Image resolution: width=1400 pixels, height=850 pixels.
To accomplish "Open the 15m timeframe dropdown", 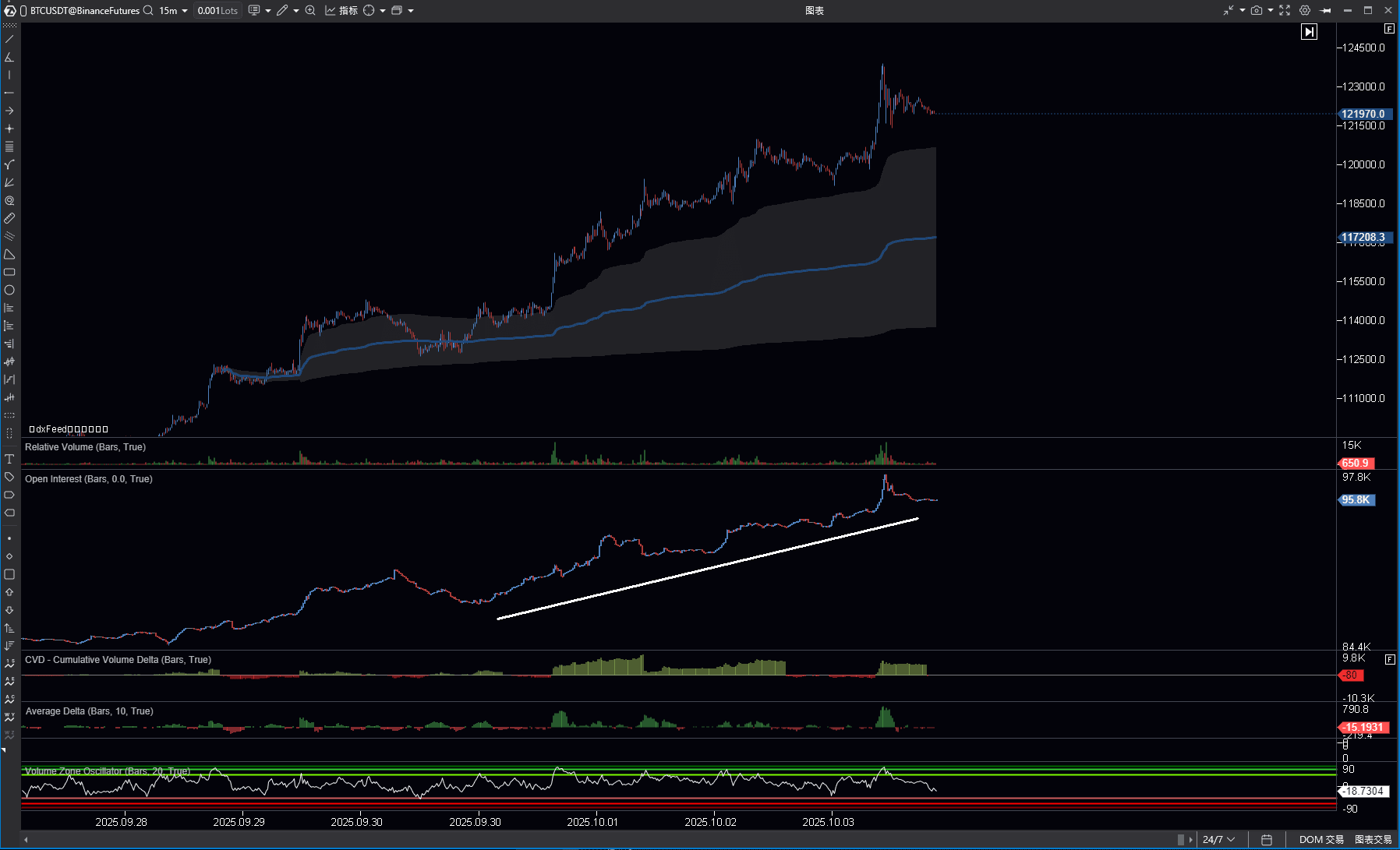I will pyautogui.click(x=173, y=10).
